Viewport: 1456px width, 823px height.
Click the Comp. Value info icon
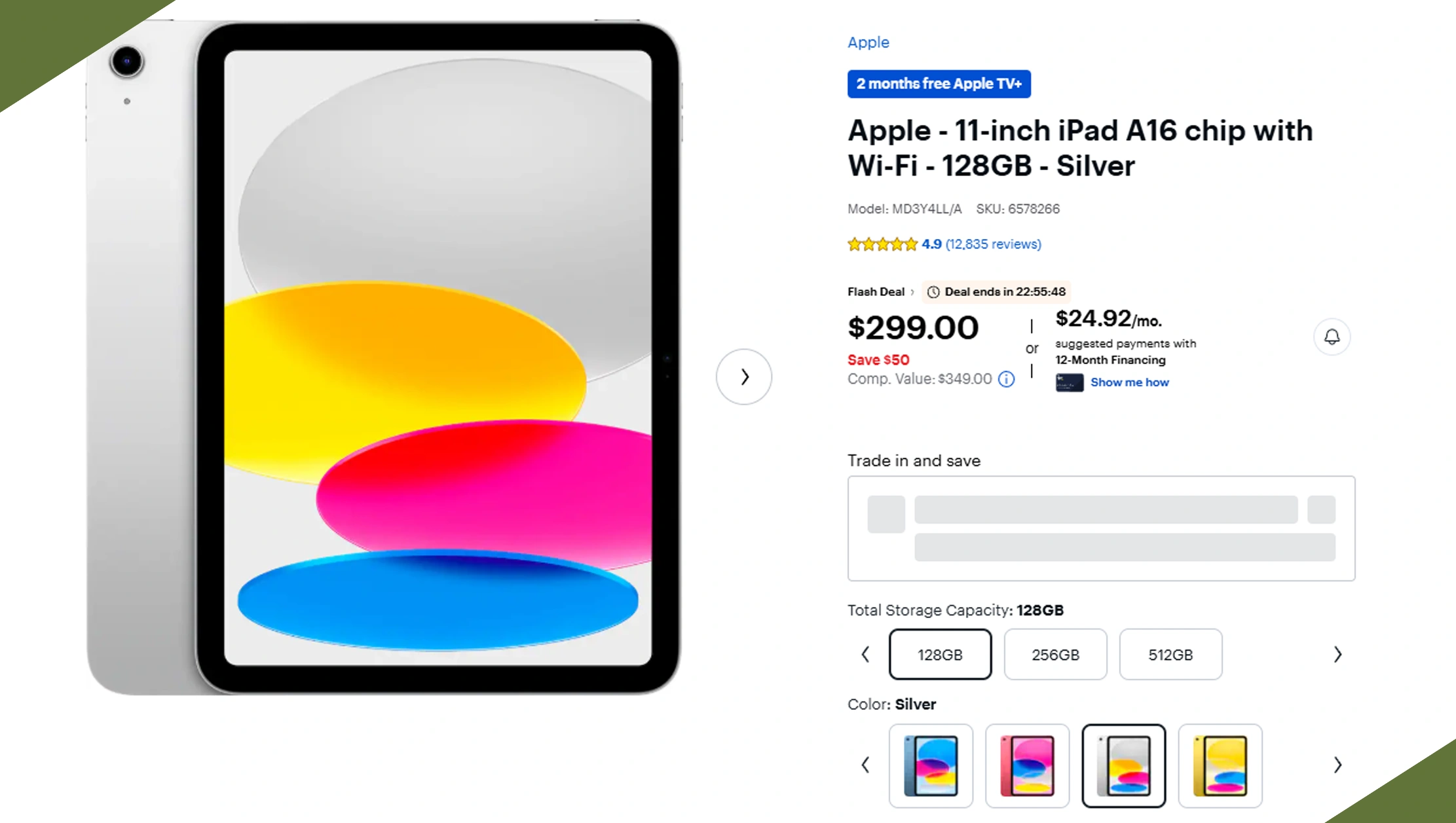click(x=1006, y=379)
